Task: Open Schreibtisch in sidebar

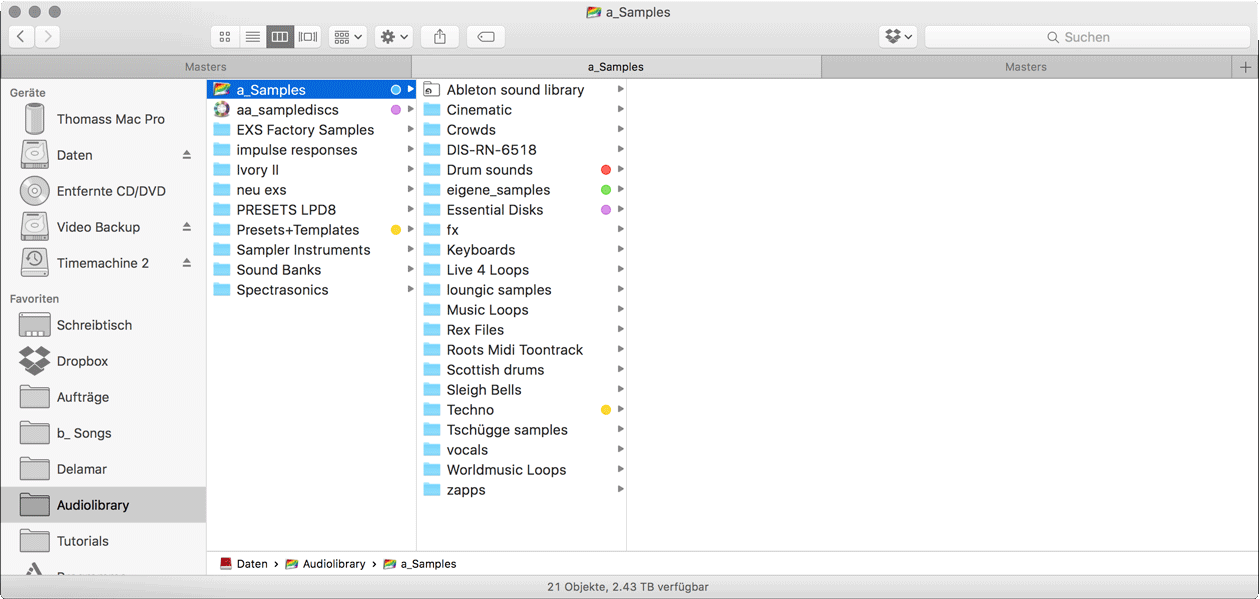Action: [x=103, y=325]
